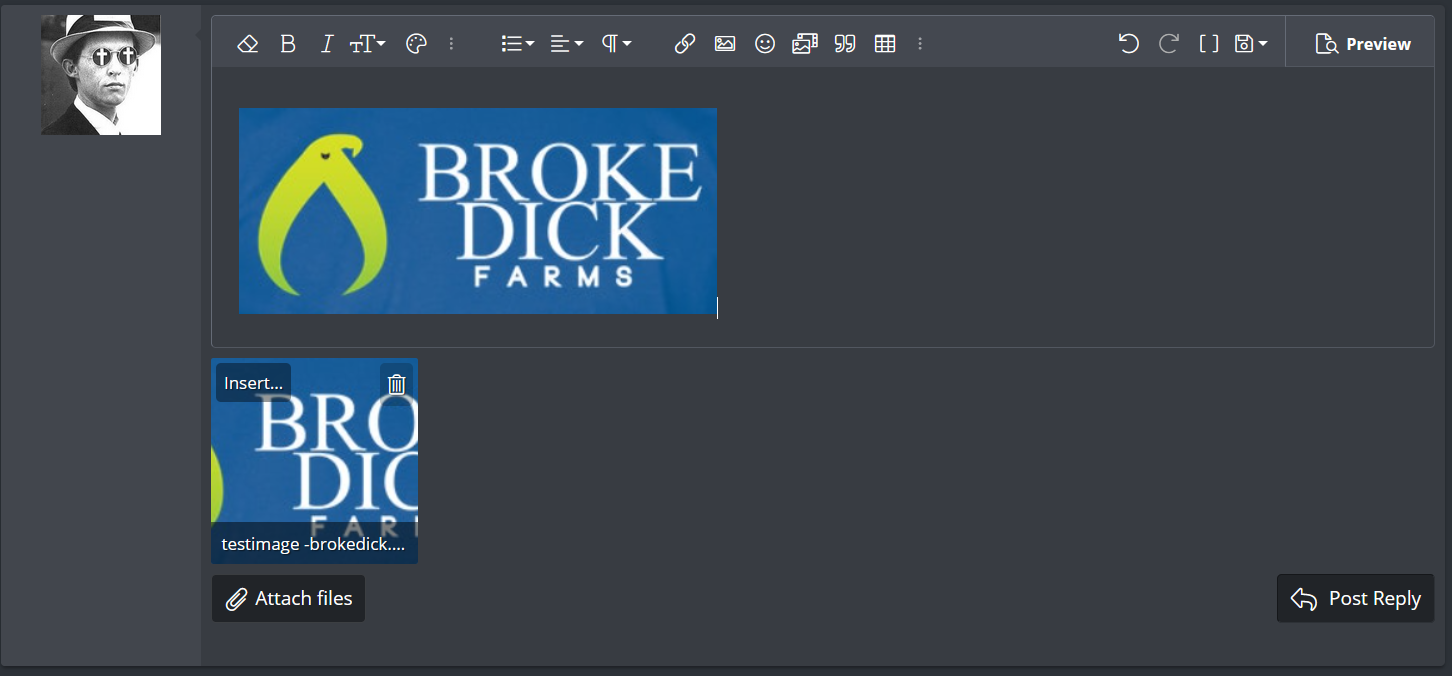Viewport: 1452px width, 676px height.
Task: Click the user avatar picture
Action: [x=101, y=75]
